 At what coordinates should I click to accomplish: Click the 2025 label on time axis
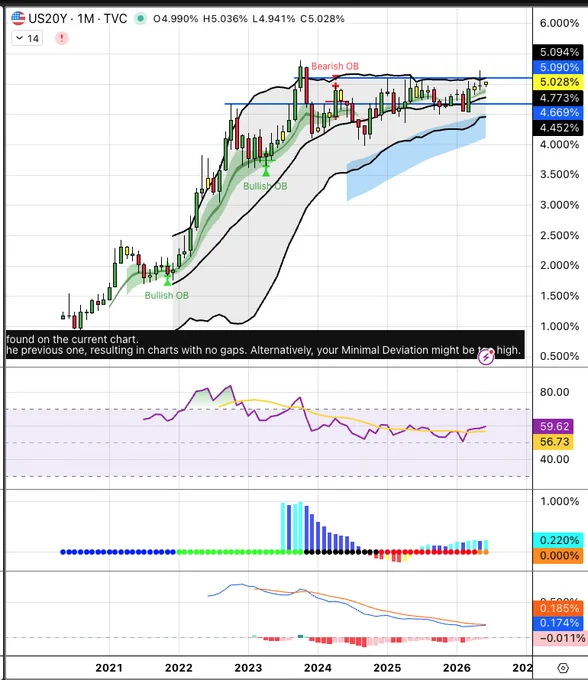(387, 668)
